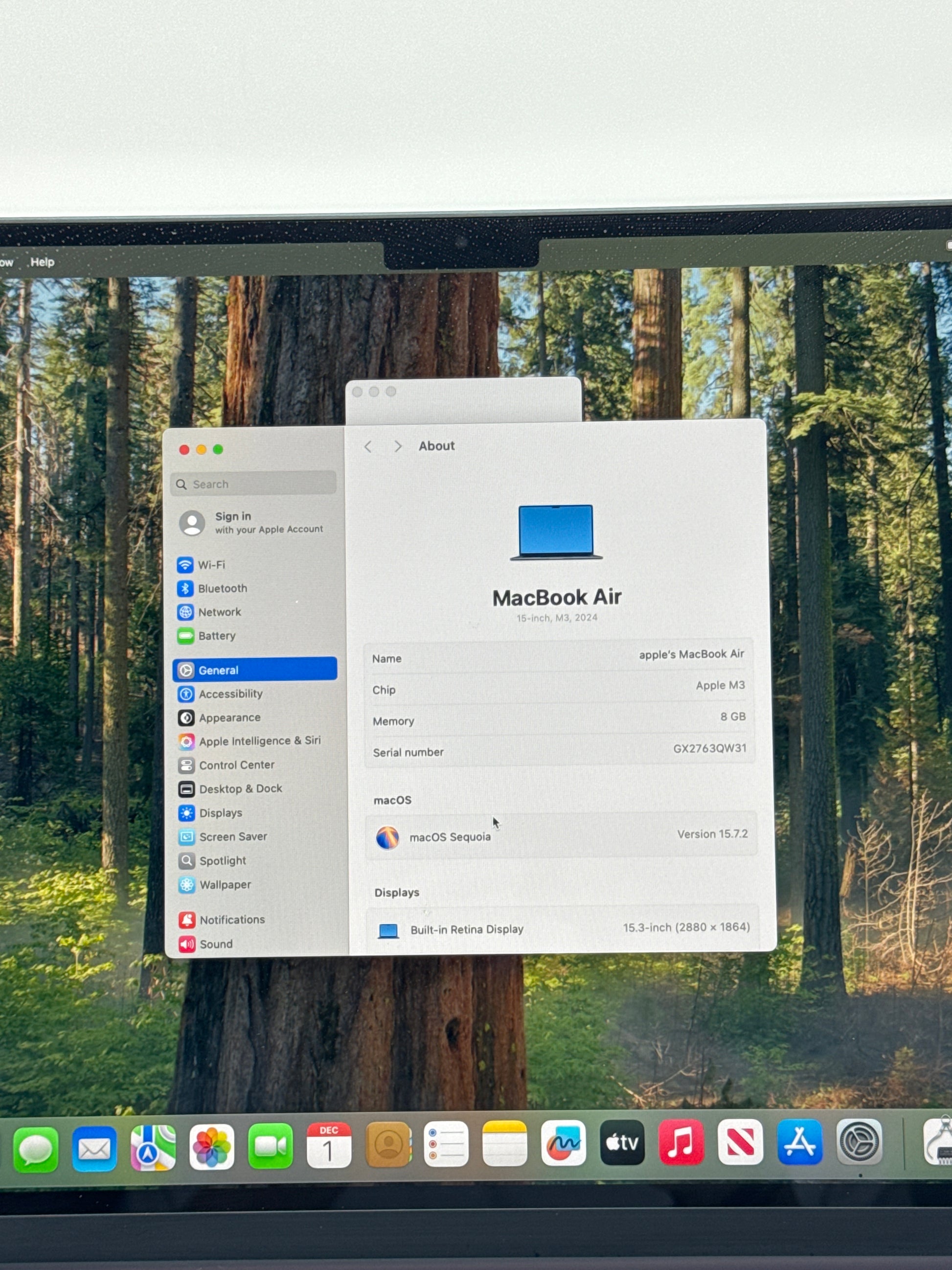Go back using the left chevron

pyautogui.click(x=368, y=447)
